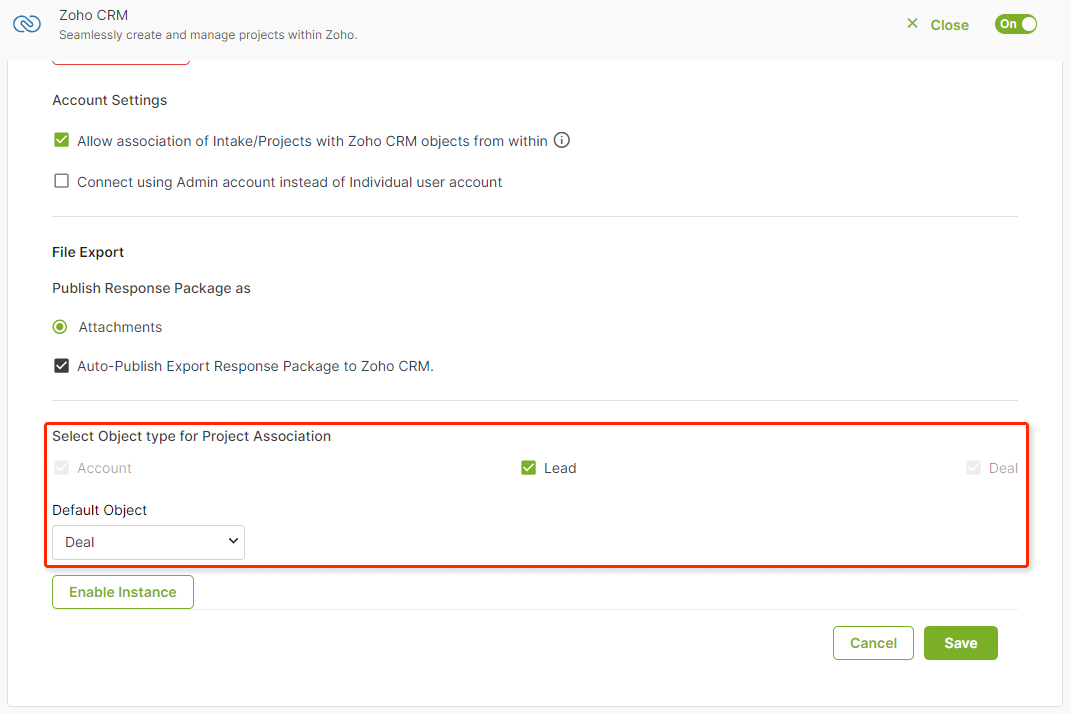
Task: Open the Default Object dropdown
Action: pos(148,543)
